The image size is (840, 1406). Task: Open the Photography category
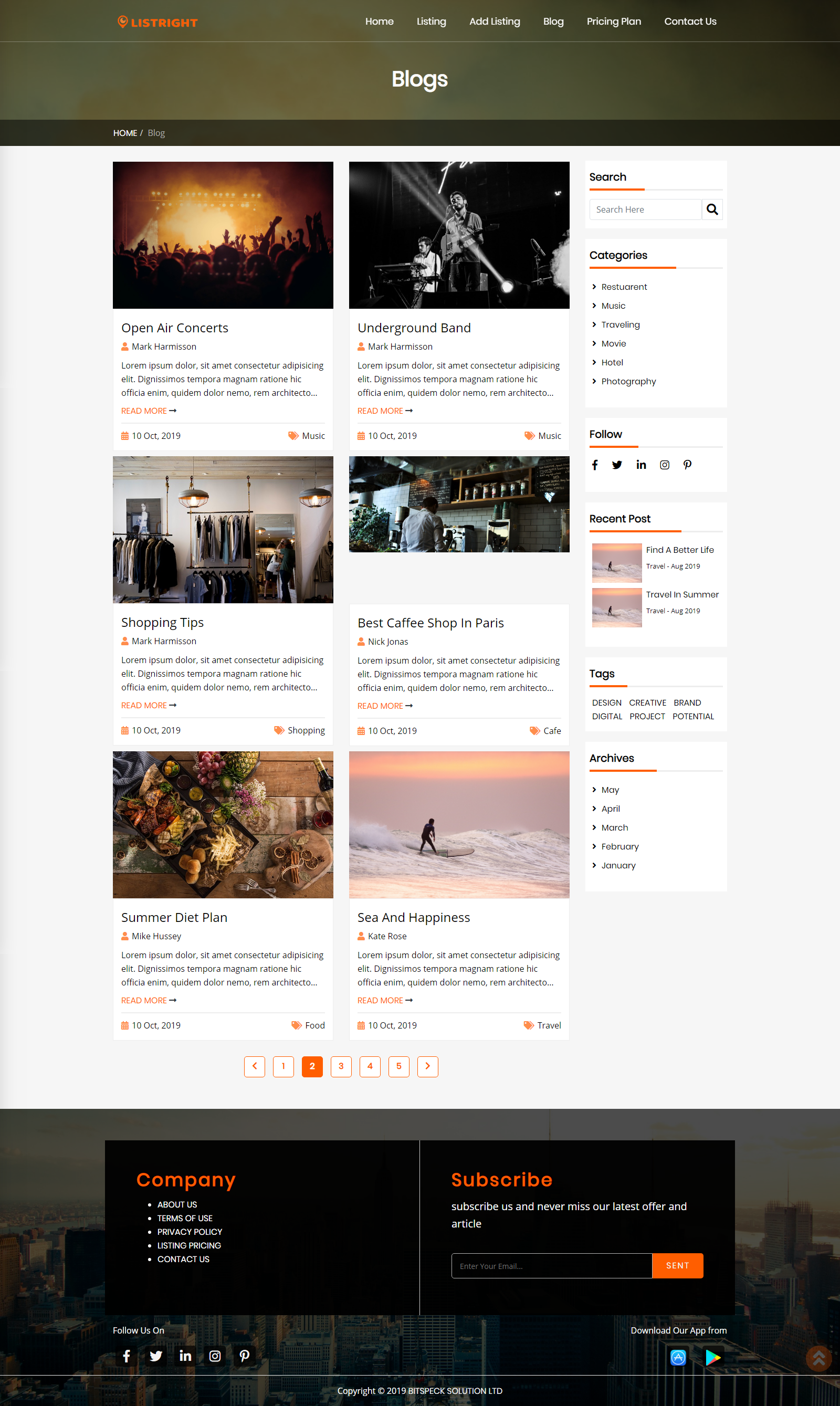click(x=628, y=382)
